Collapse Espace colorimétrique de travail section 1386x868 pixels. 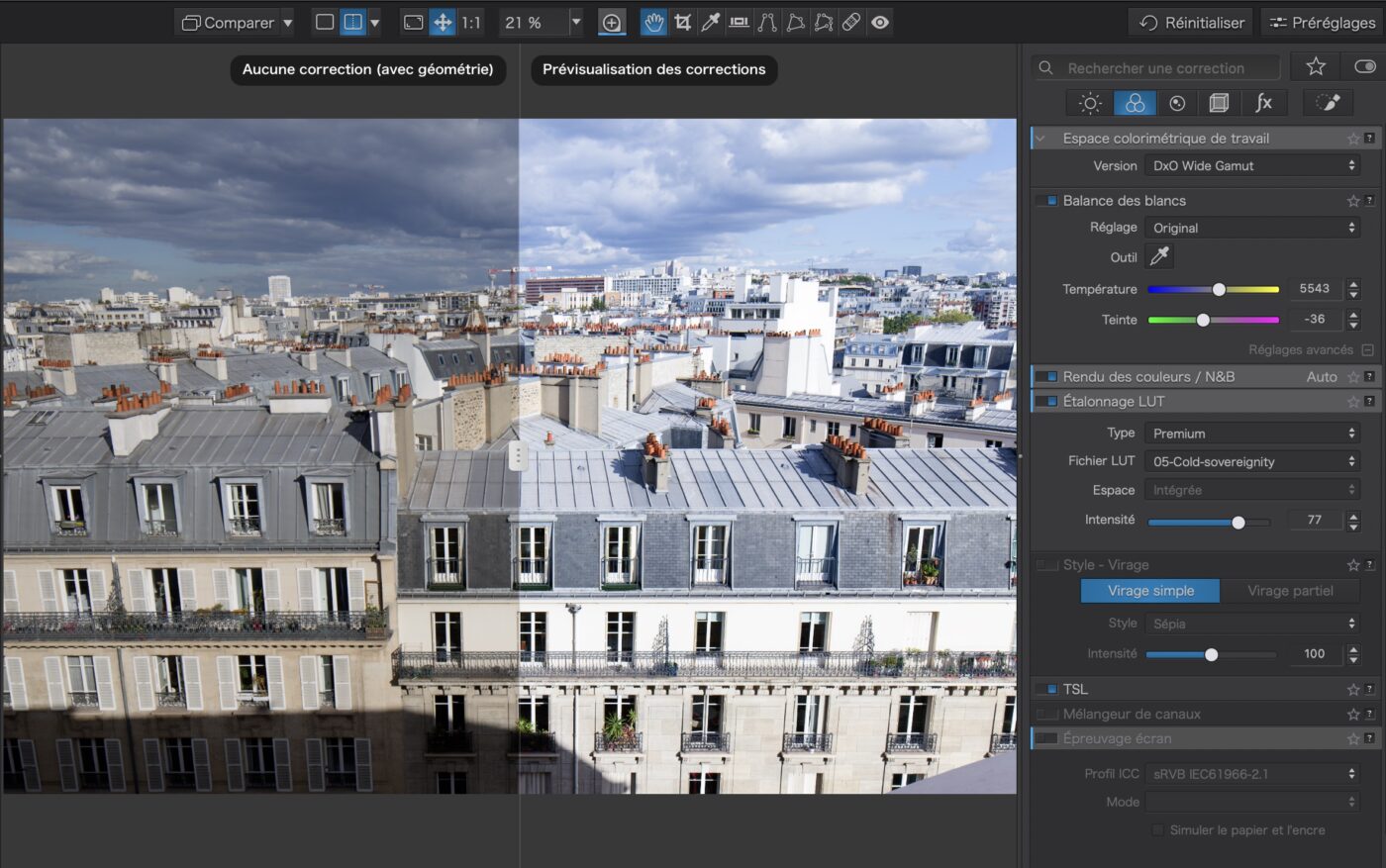[1040, 139]
